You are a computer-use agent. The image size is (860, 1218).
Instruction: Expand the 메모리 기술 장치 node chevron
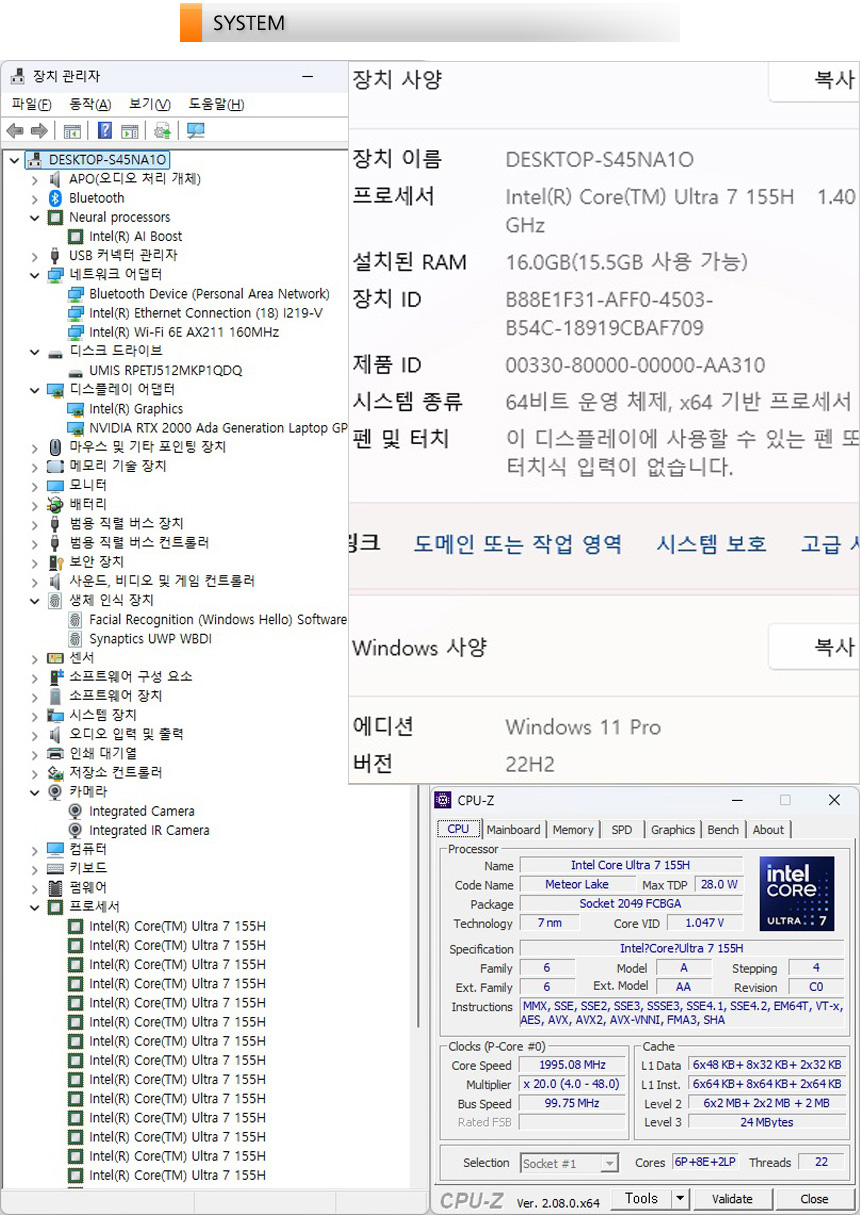tap(35, 466)
